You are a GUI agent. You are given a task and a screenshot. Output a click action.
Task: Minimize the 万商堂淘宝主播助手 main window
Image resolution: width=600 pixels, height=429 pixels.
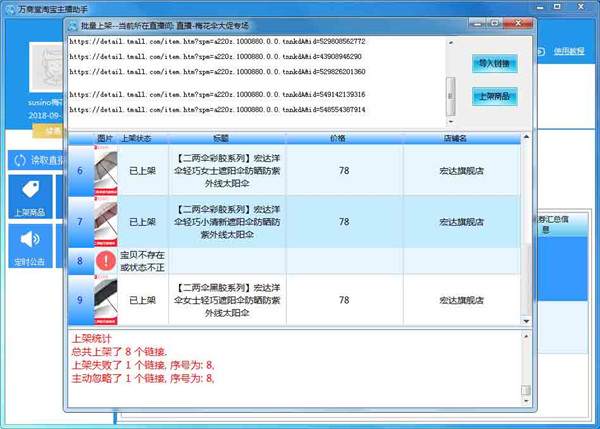(x=540, y=7)
